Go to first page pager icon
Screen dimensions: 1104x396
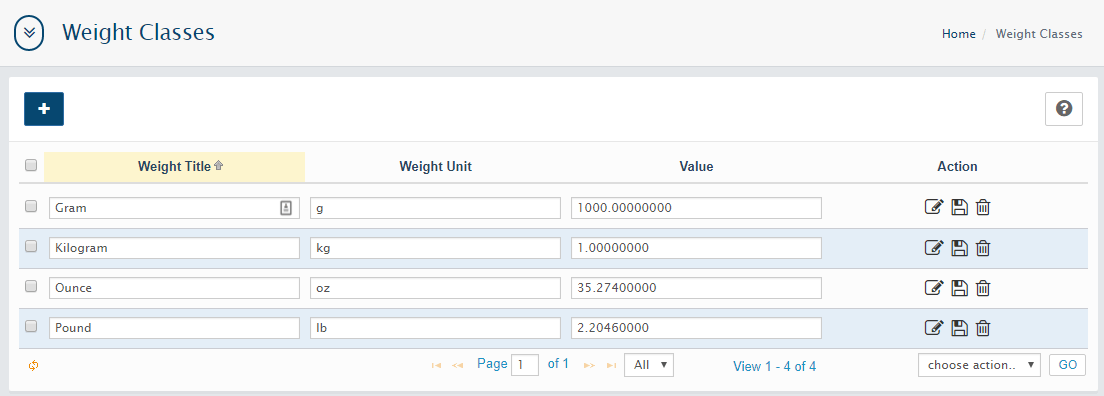click(436, 366)
